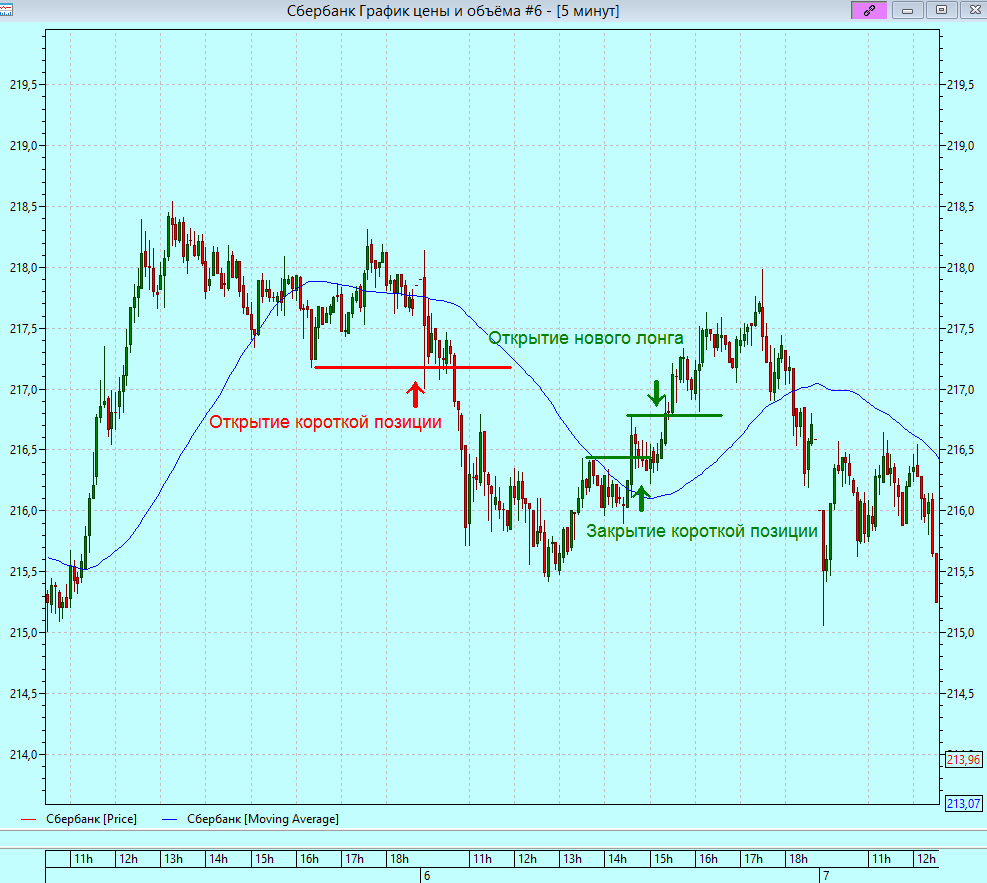Image resolution: width=987 pixels, height=883 pixels.
Task: Click the 219,5 label on left price axis
Action: (23, 85)
